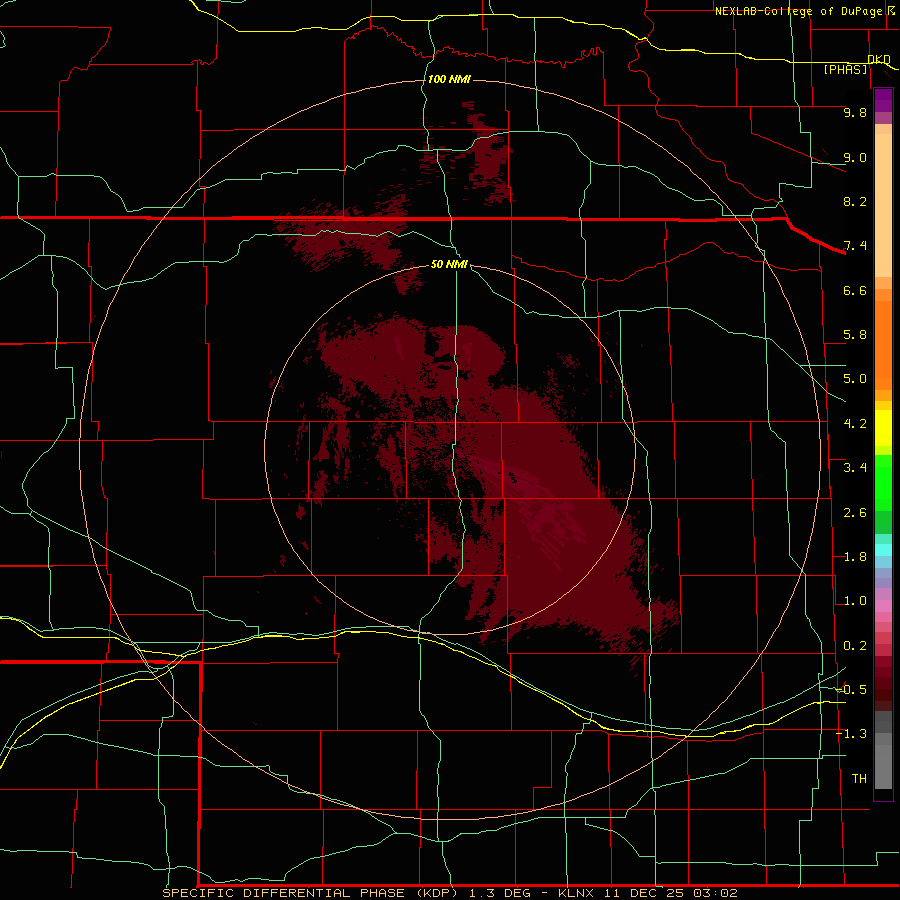Pick the cyan segment of the color bar

pos(883,550)
